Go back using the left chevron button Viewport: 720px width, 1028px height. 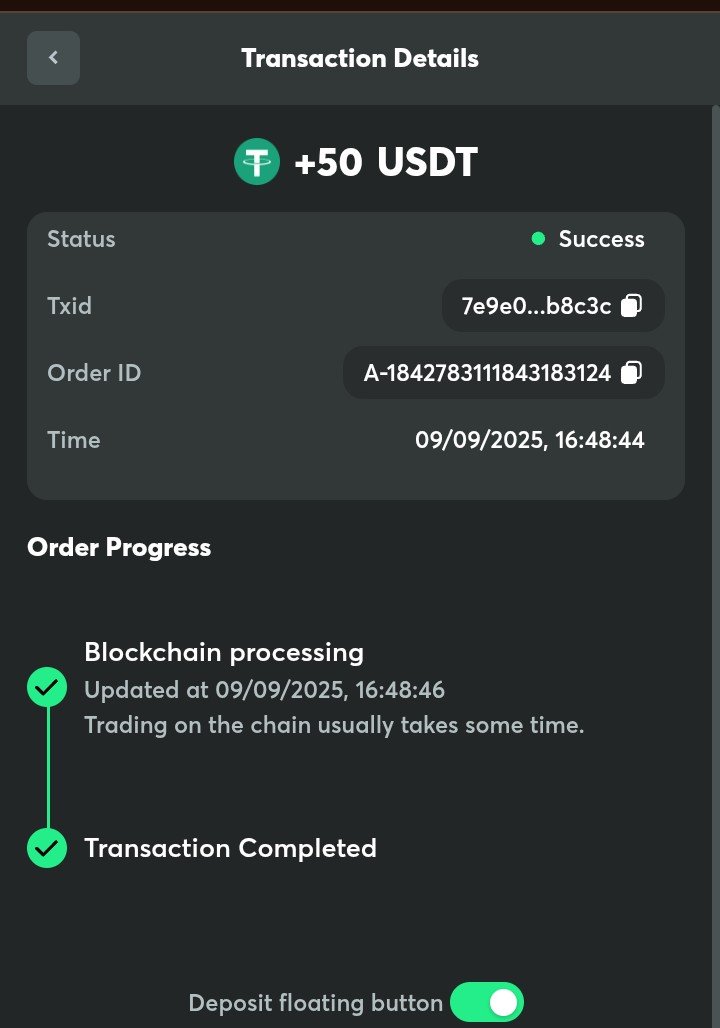pyautogui.click(x=53, y=58)
